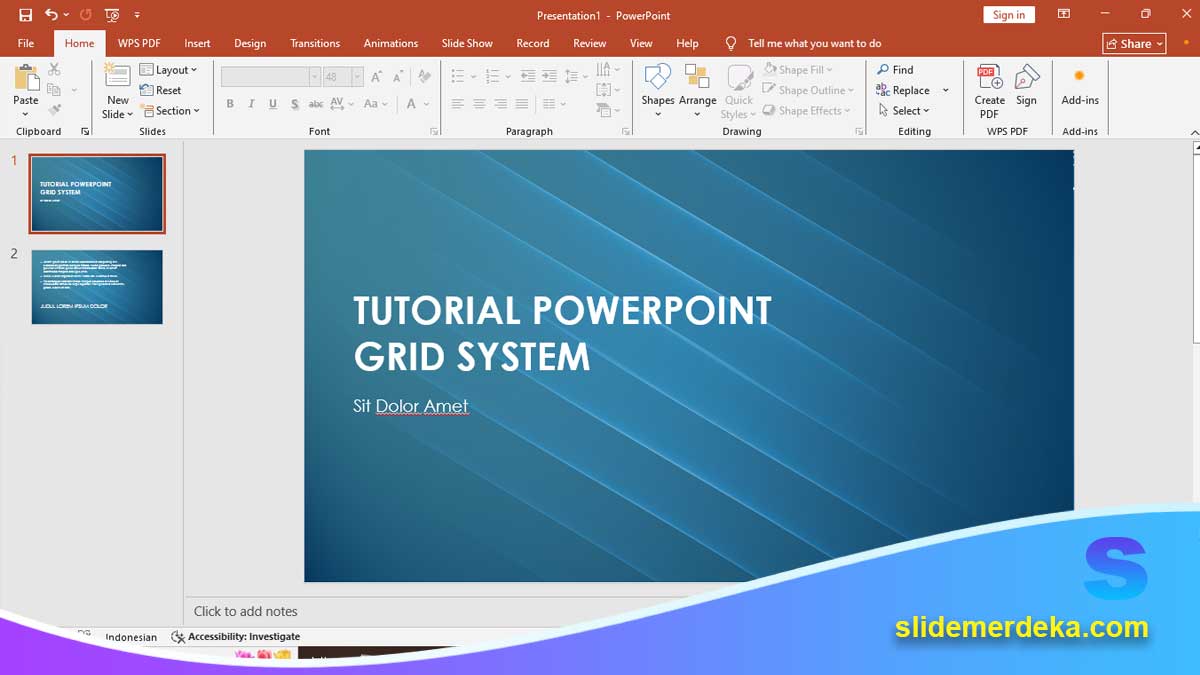This screenshot has width=1200, height=675.
Task: Switch to the Insert tab
Action: pyautogui.click(x=197, y=43)
